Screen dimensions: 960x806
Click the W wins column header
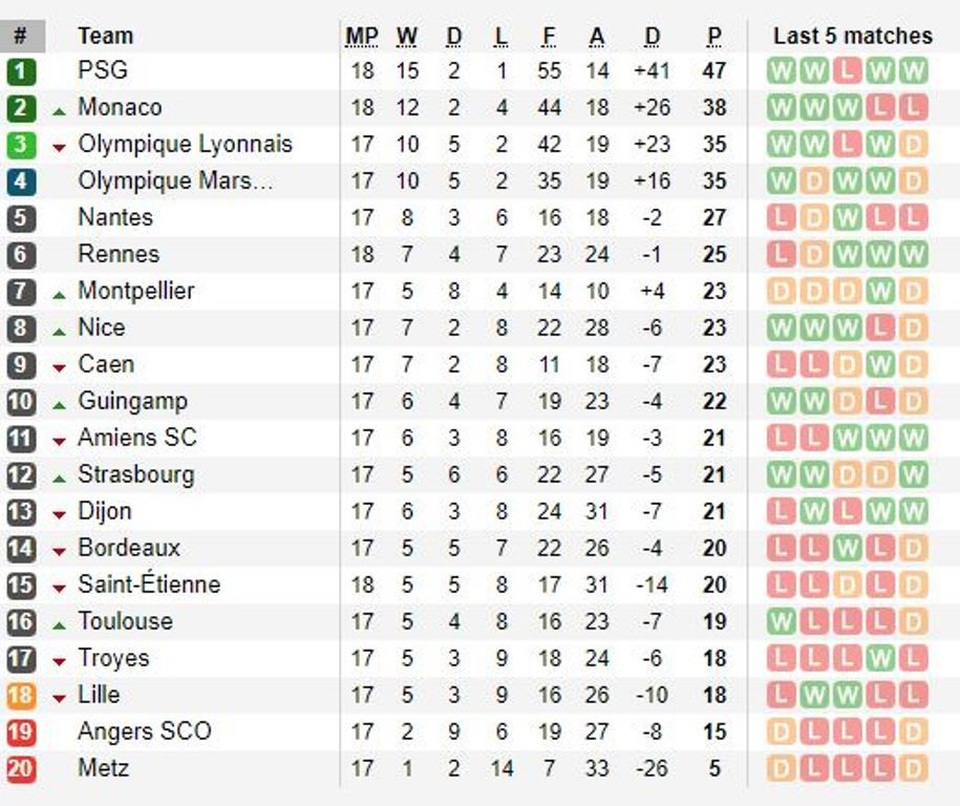406,37
